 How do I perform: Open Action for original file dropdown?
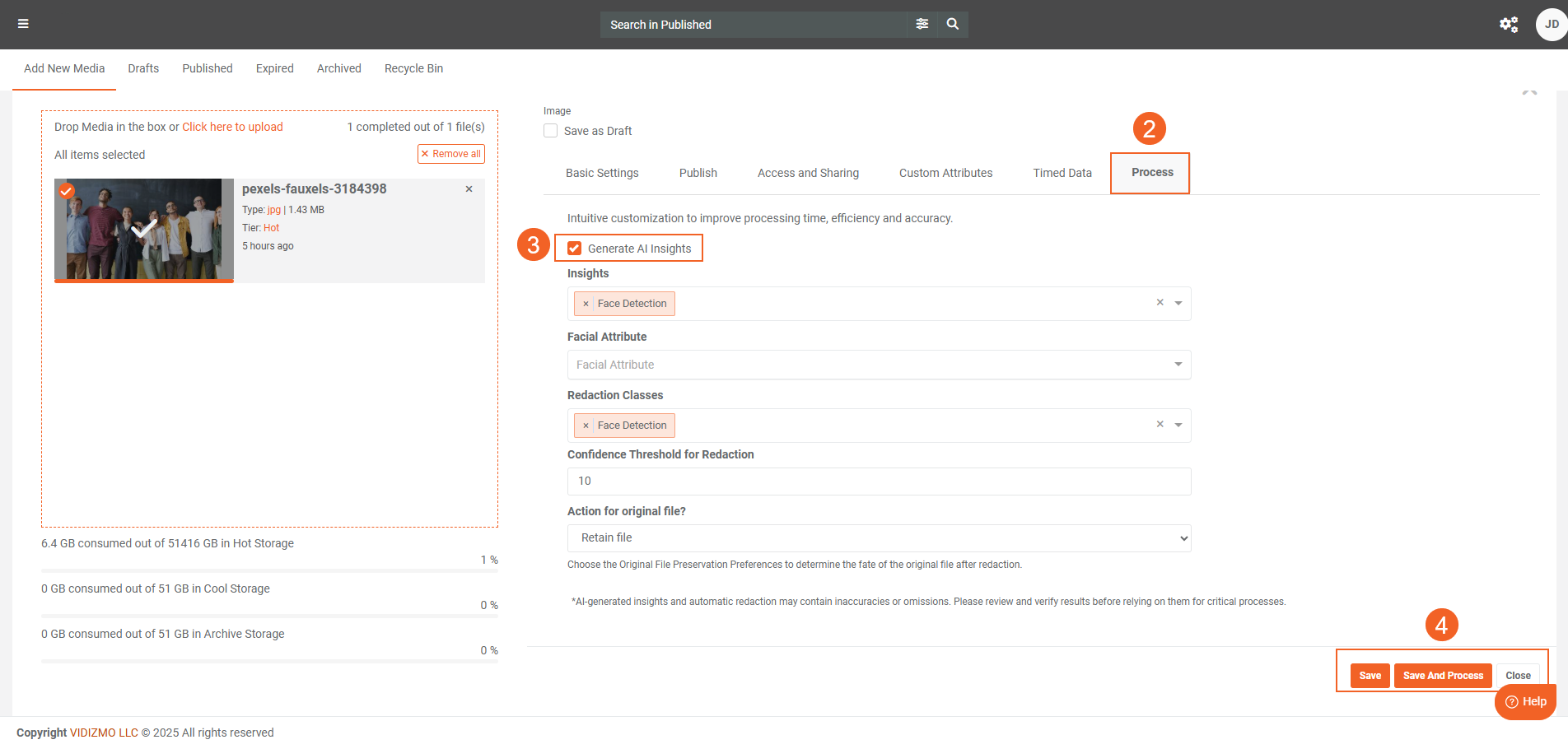(878, 538)
